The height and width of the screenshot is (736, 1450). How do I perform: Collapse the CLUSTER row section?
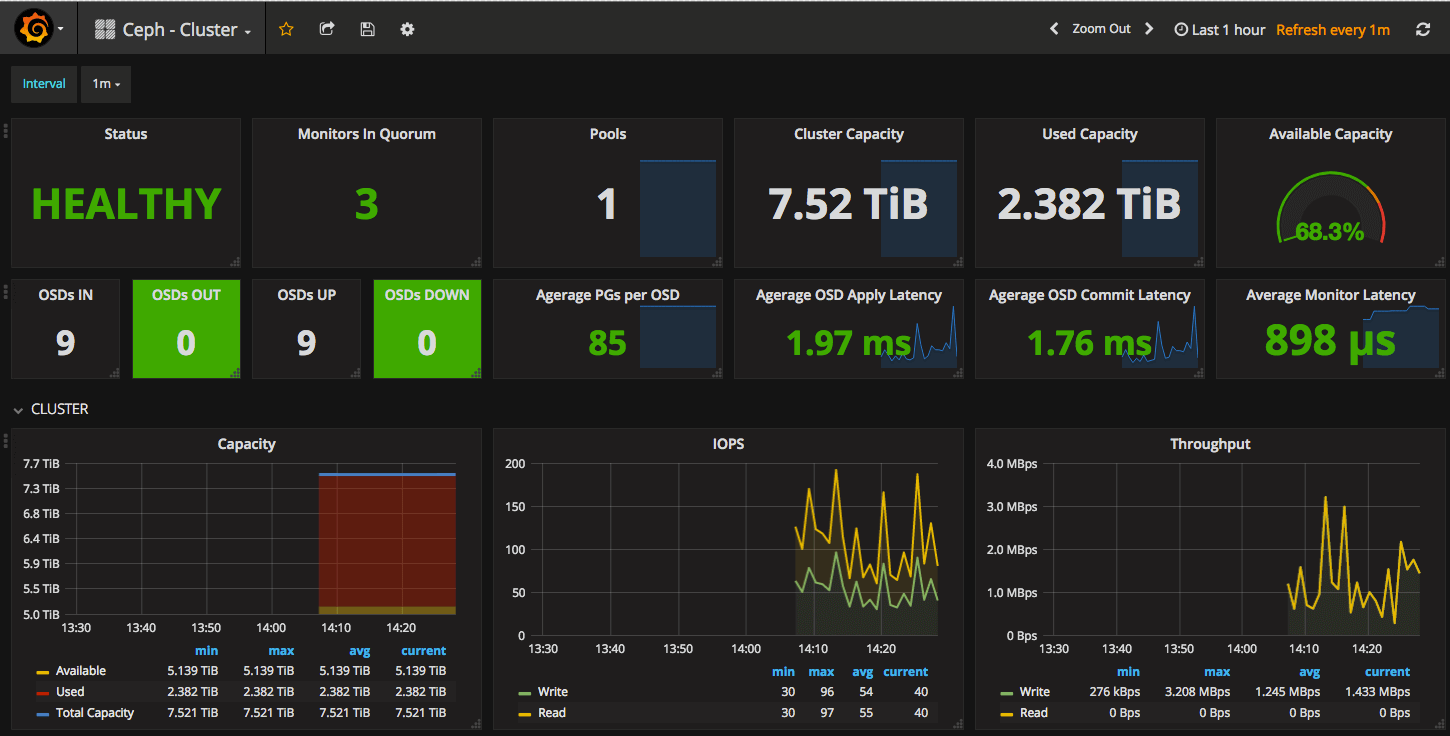coord(59,409)
